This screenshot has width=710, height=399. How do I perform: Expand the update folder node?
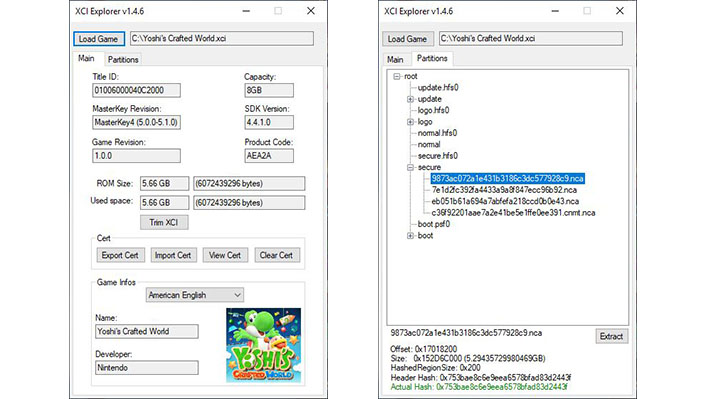coord(410,99)
